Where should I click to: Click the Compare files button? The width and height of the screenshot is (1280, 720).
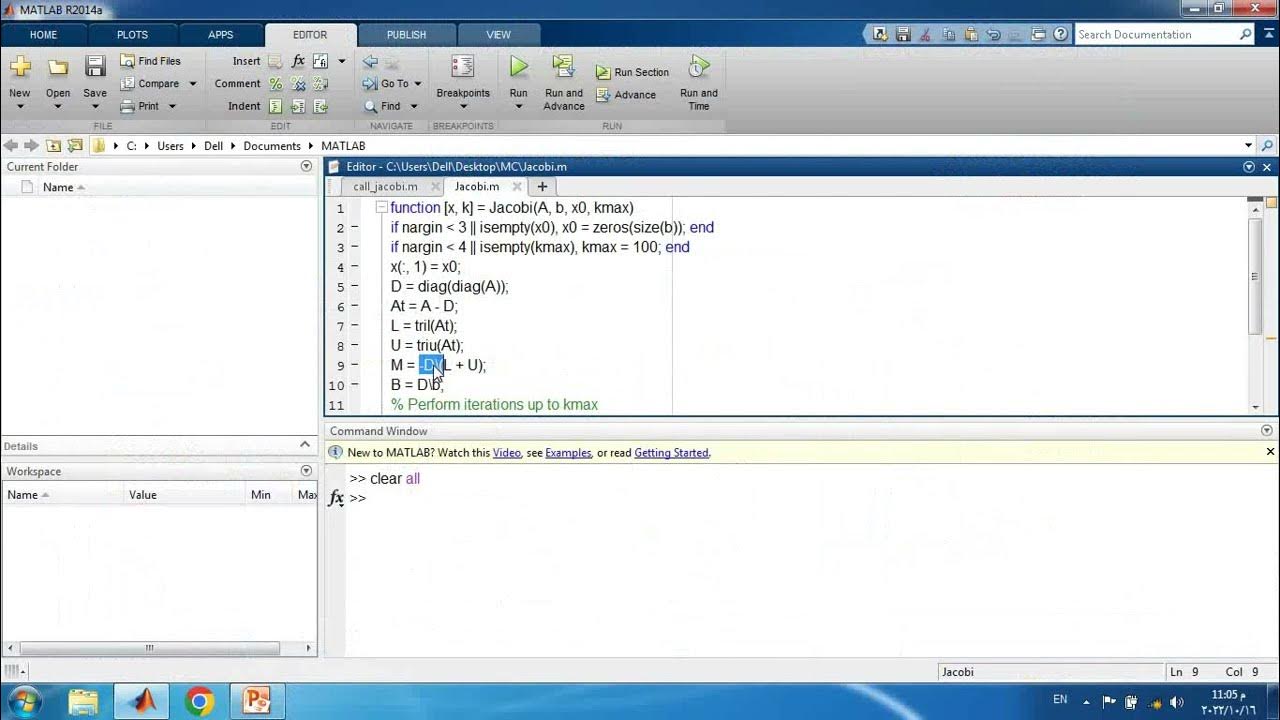[x=150, y=84]
